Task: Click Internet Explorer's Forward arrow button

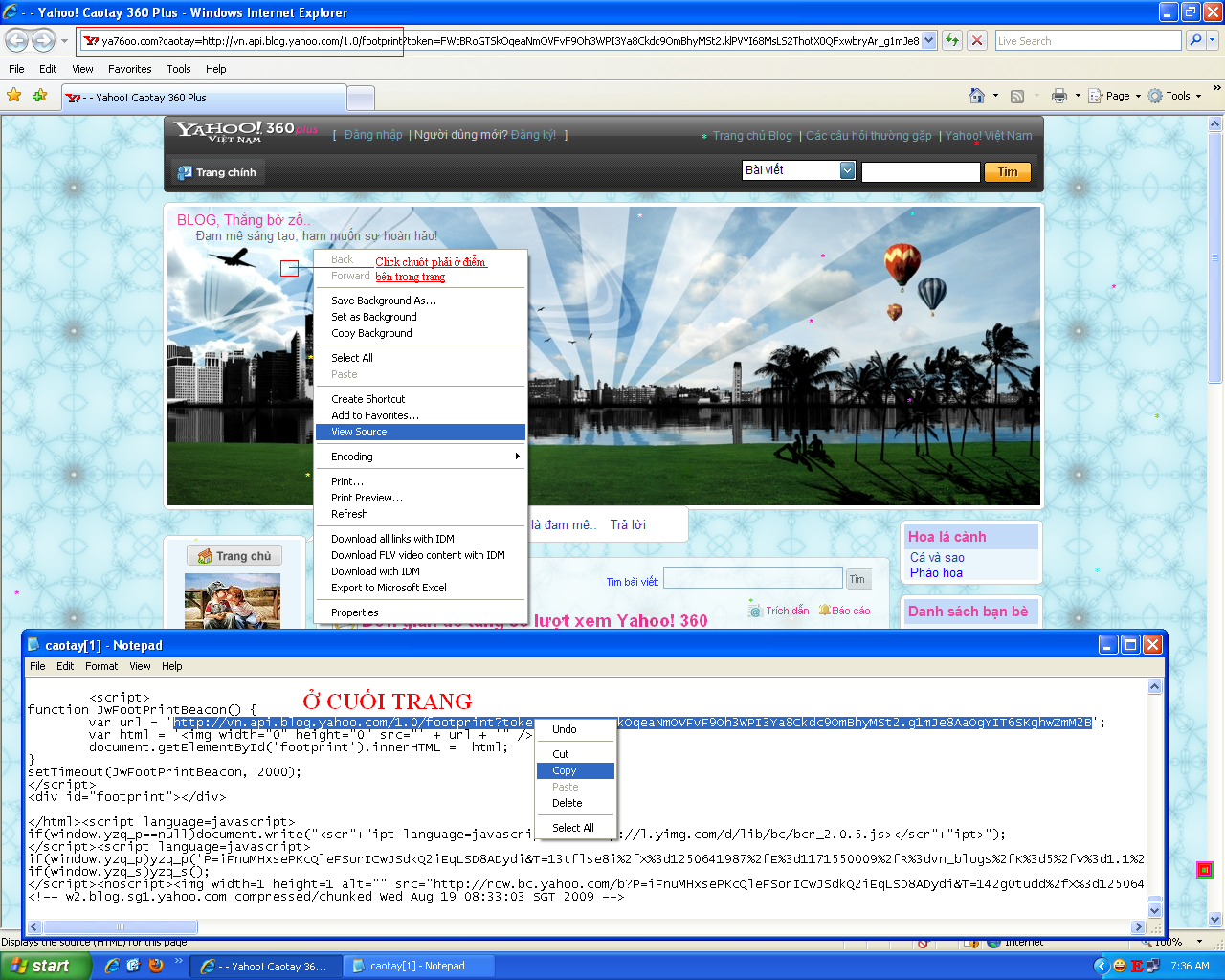Action: (x=43, y=40)
